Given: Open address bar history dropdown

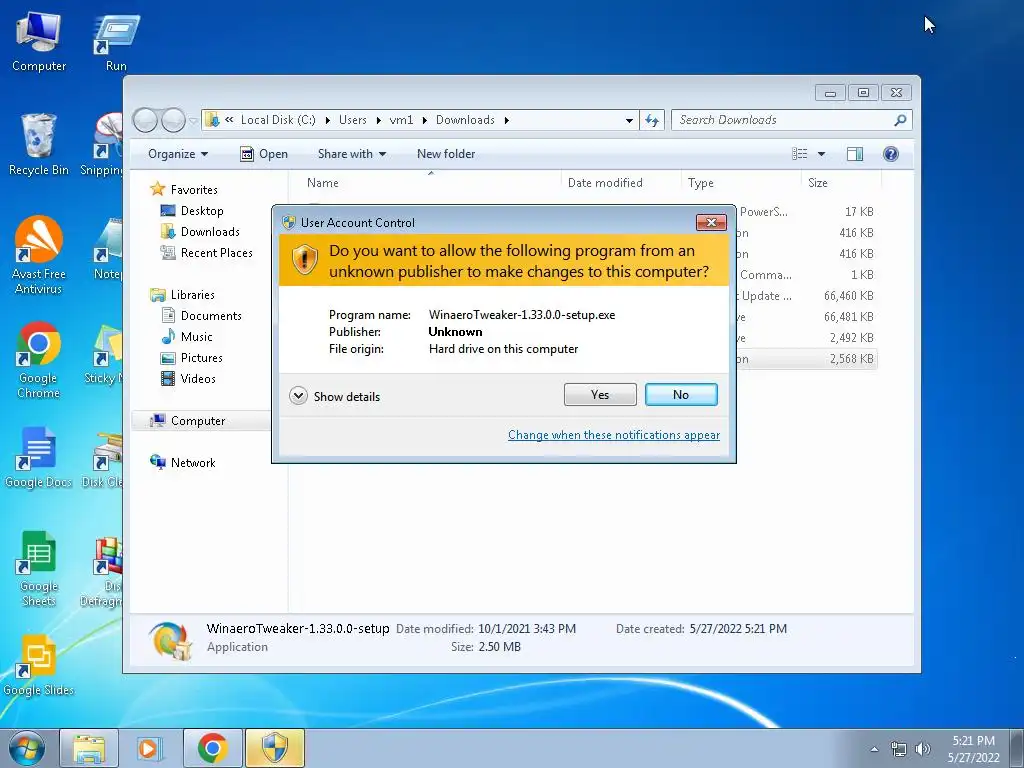Looking at the screenshot, I should (629, 120).
